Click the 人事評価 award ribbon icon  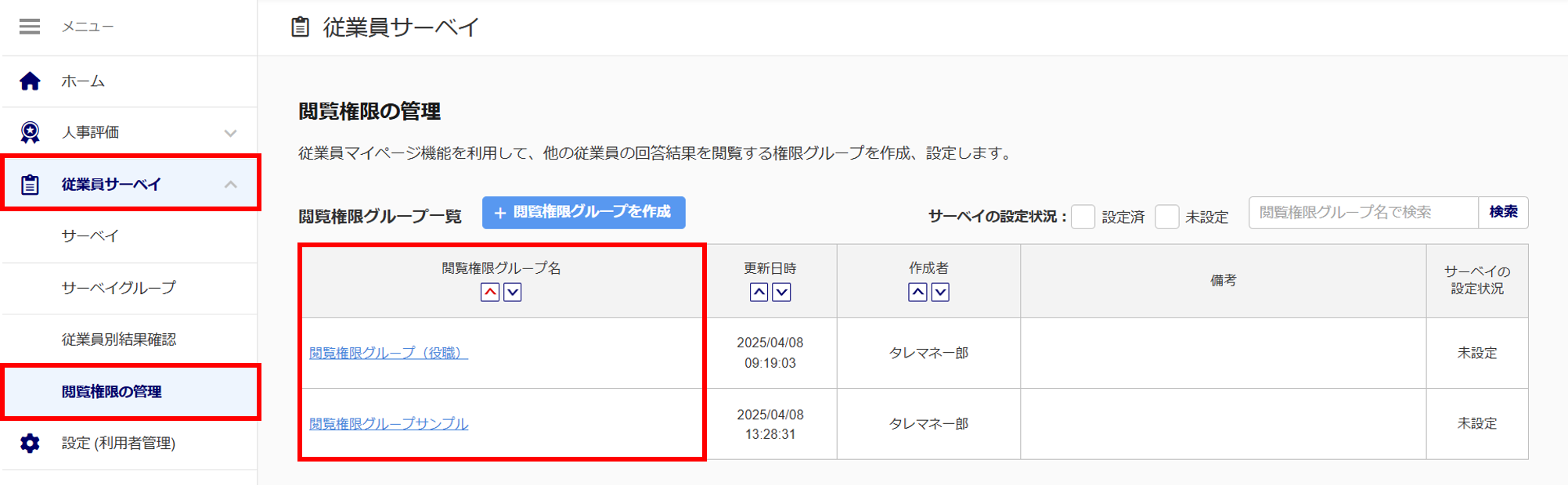click(x=30, y=133)
